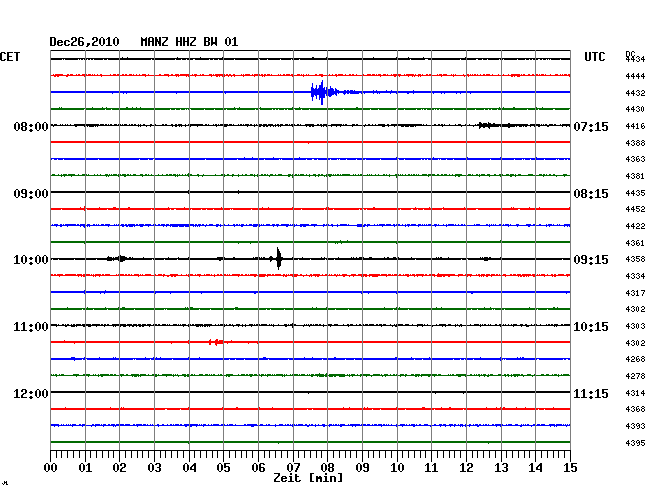Viewport: 650px width, 494px height.
Task: Click the 00 tick on the minute axis
Action: [x=51, y=467]
